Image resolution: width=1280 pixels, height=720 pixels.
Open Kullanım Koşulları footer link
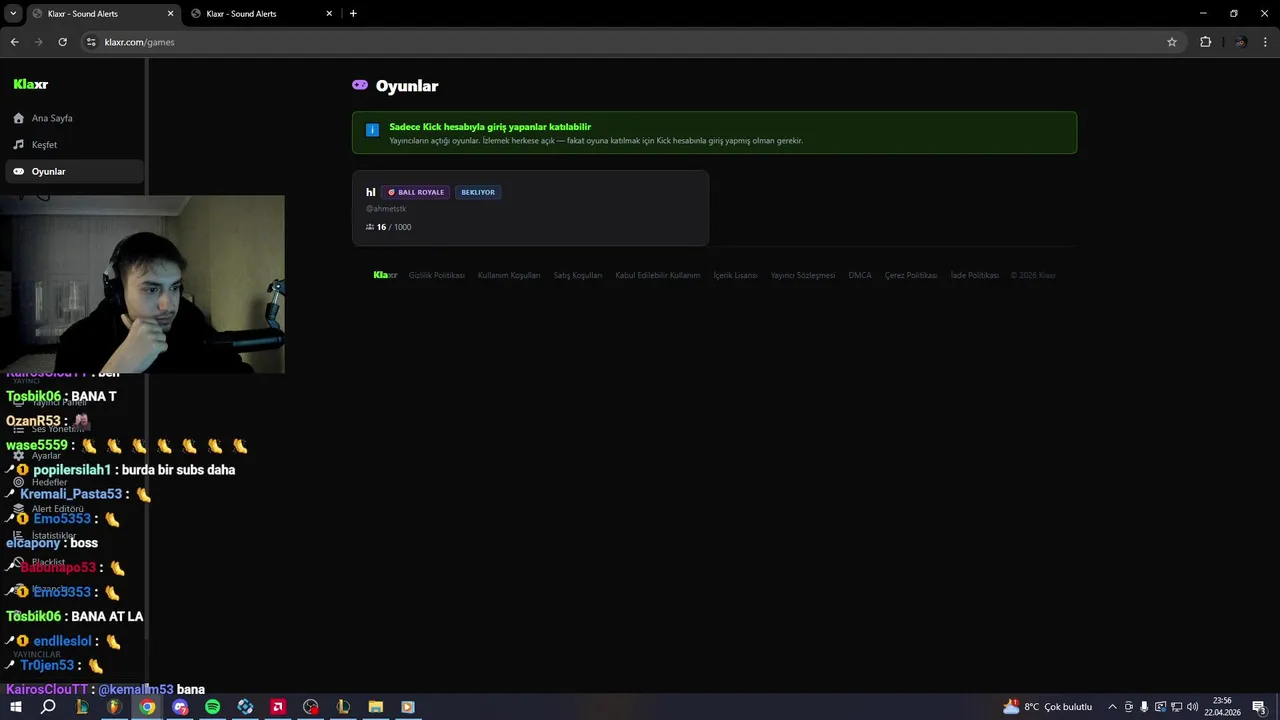pyautogui.click(x=509, y=275)
